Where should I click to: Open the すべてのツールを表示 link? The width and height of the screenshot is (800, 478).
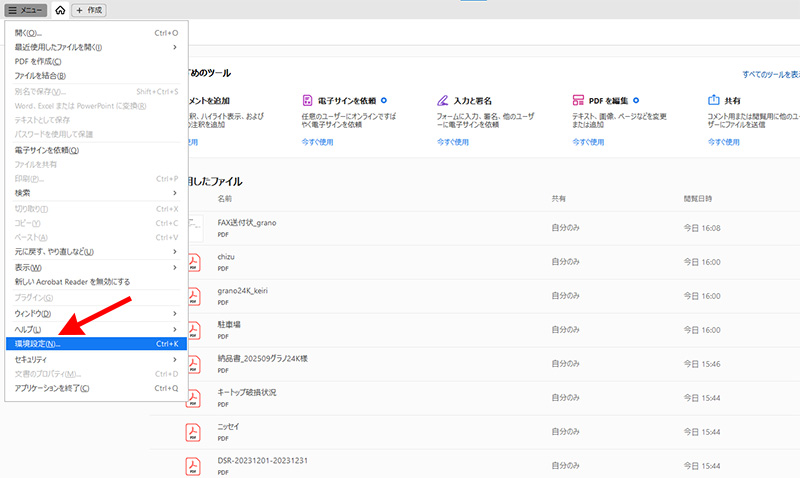(770, 74)
